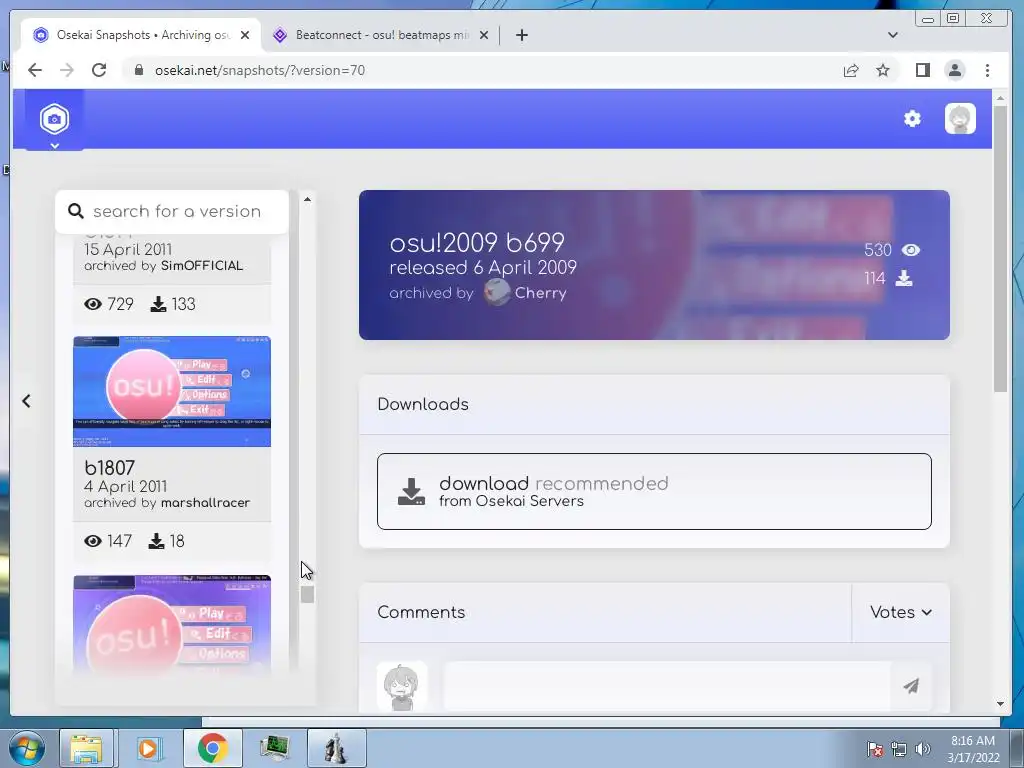Open the taskbar clock showing 8:16 AM
The height and width of the screenshot is (768, 1024).
[x=973, y=749]
